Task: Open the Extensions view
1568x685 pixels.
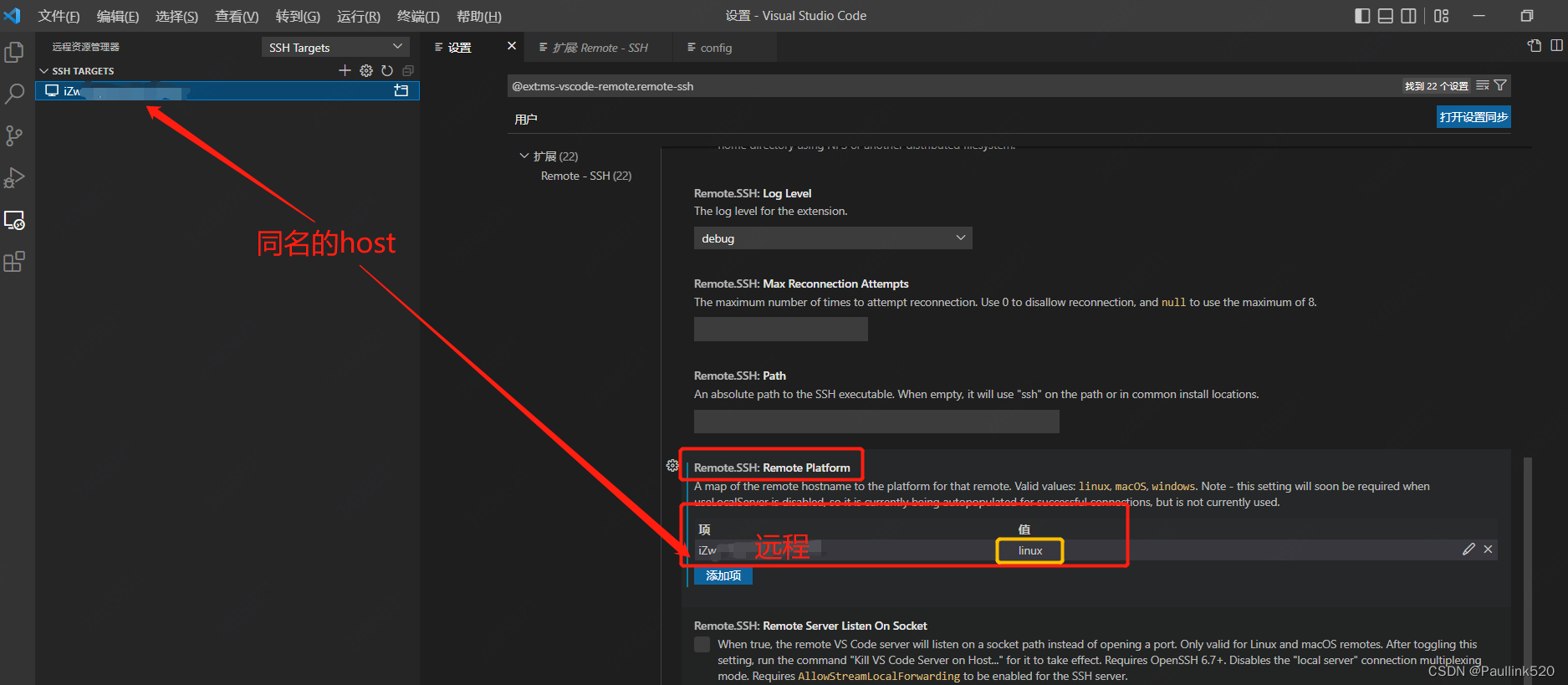Action: click(x=14, y=262)
